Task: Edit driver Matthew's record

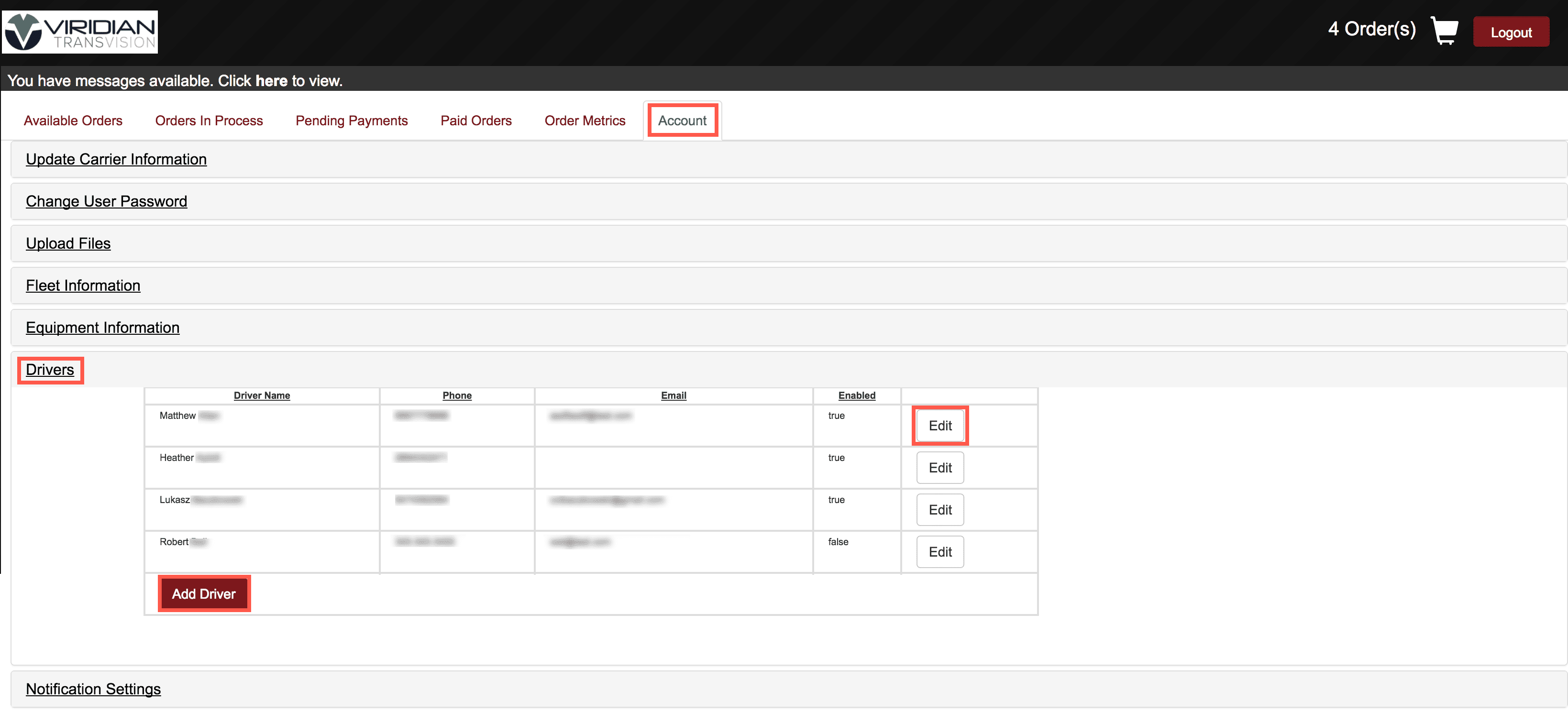Action: pyautogui.click(x=939, y=426)
